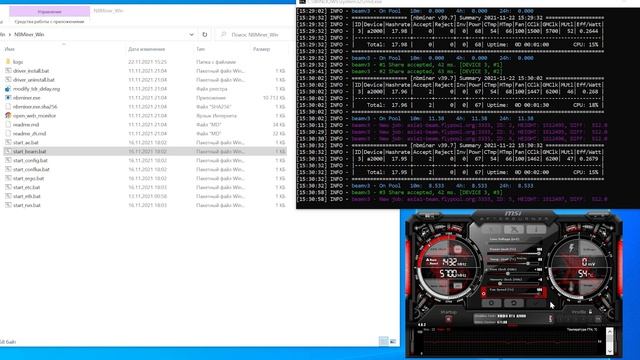Switch Explorer to details view layout
This screenshot has height=360, width=640.
[x=383, y=341]
